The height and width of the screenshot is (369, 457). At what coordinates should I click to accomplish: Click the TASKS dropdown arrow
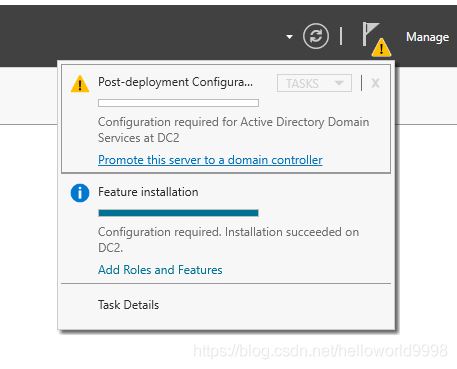coord(339,83)
